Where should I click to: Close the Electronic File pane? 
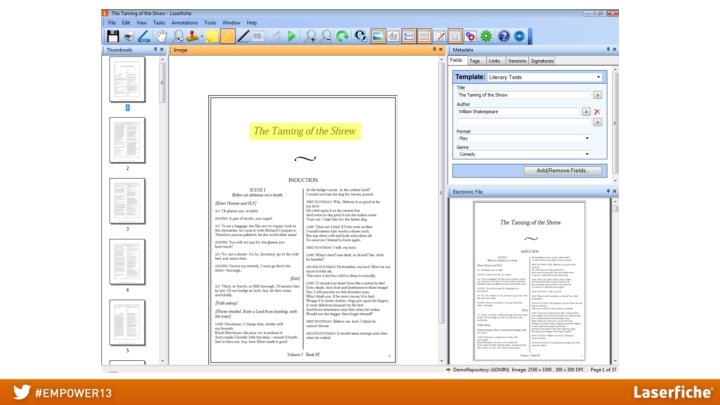pyautogui.click(x=614, y=191)
